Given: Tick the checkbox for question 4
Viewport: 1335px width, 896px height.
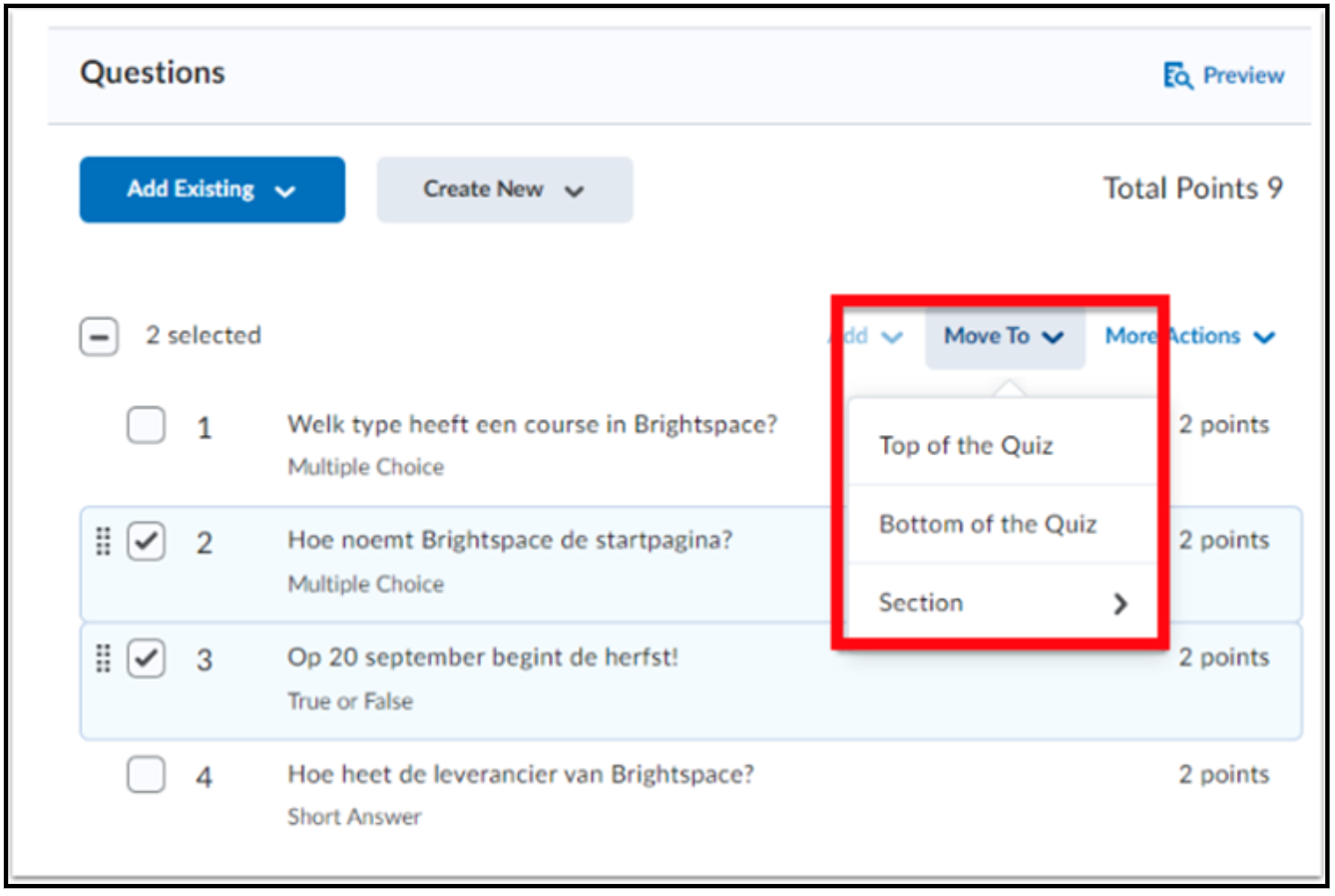Looking at the screenshot, I should (146, 773).
